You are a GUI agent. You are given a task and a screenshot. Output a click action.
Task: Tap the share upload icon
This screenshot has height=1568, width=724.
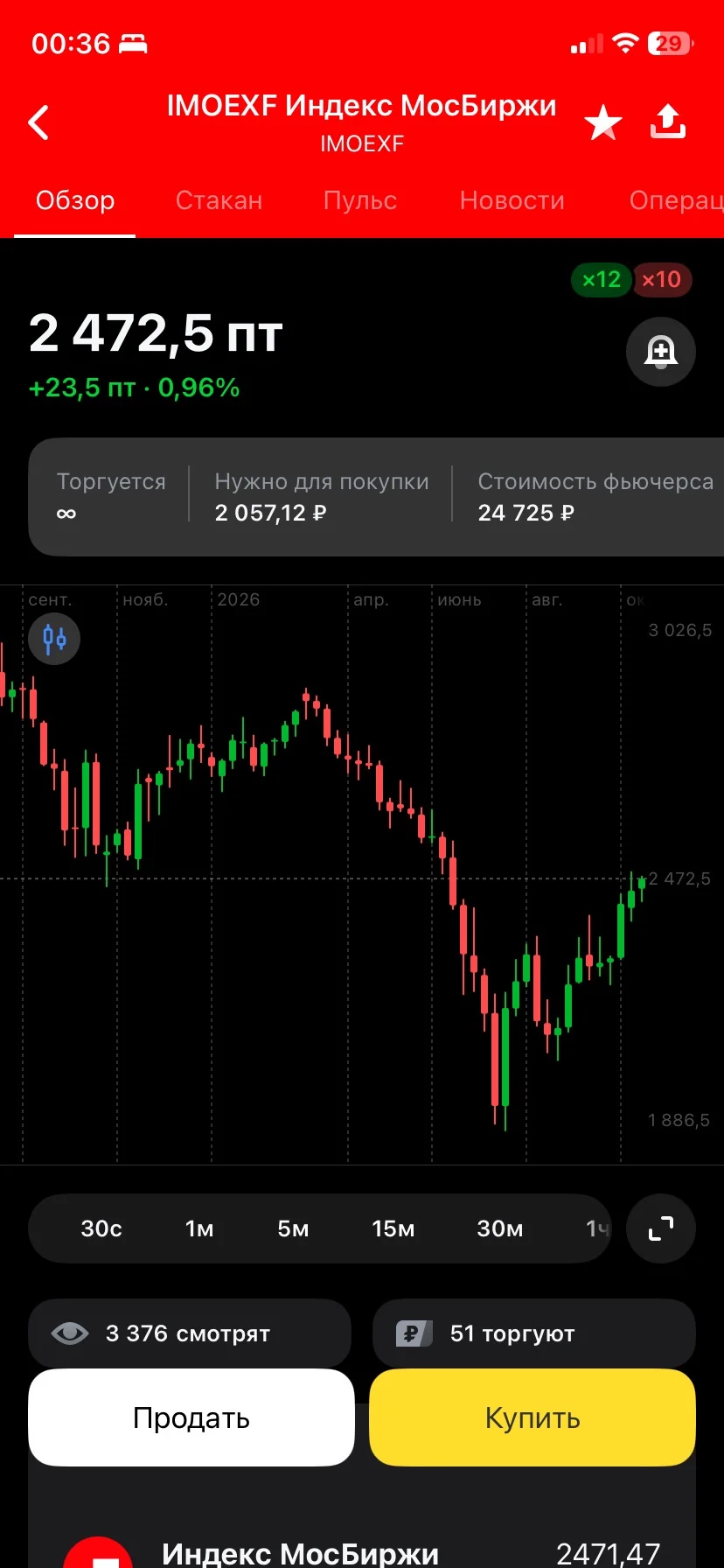[668, 122]
